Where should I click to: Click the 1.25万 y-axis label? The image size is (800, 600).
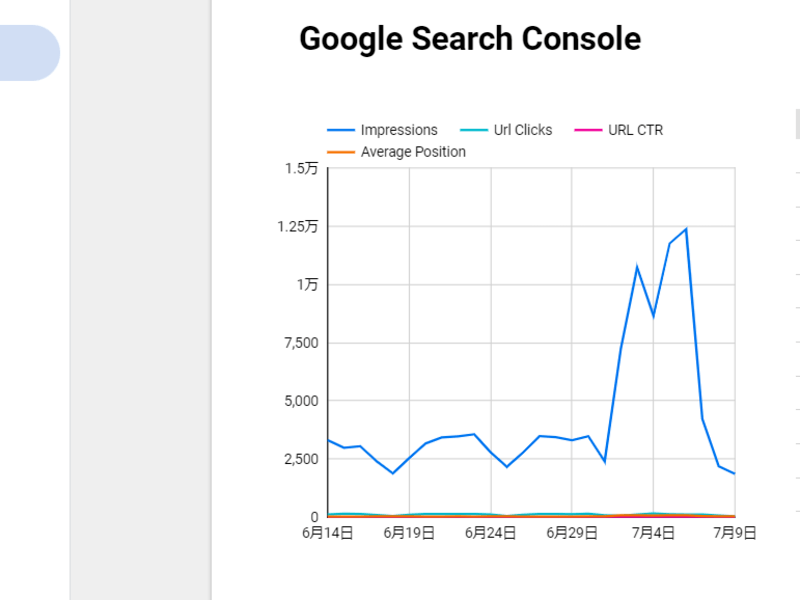pyautogui.click(x=297, y=227)
